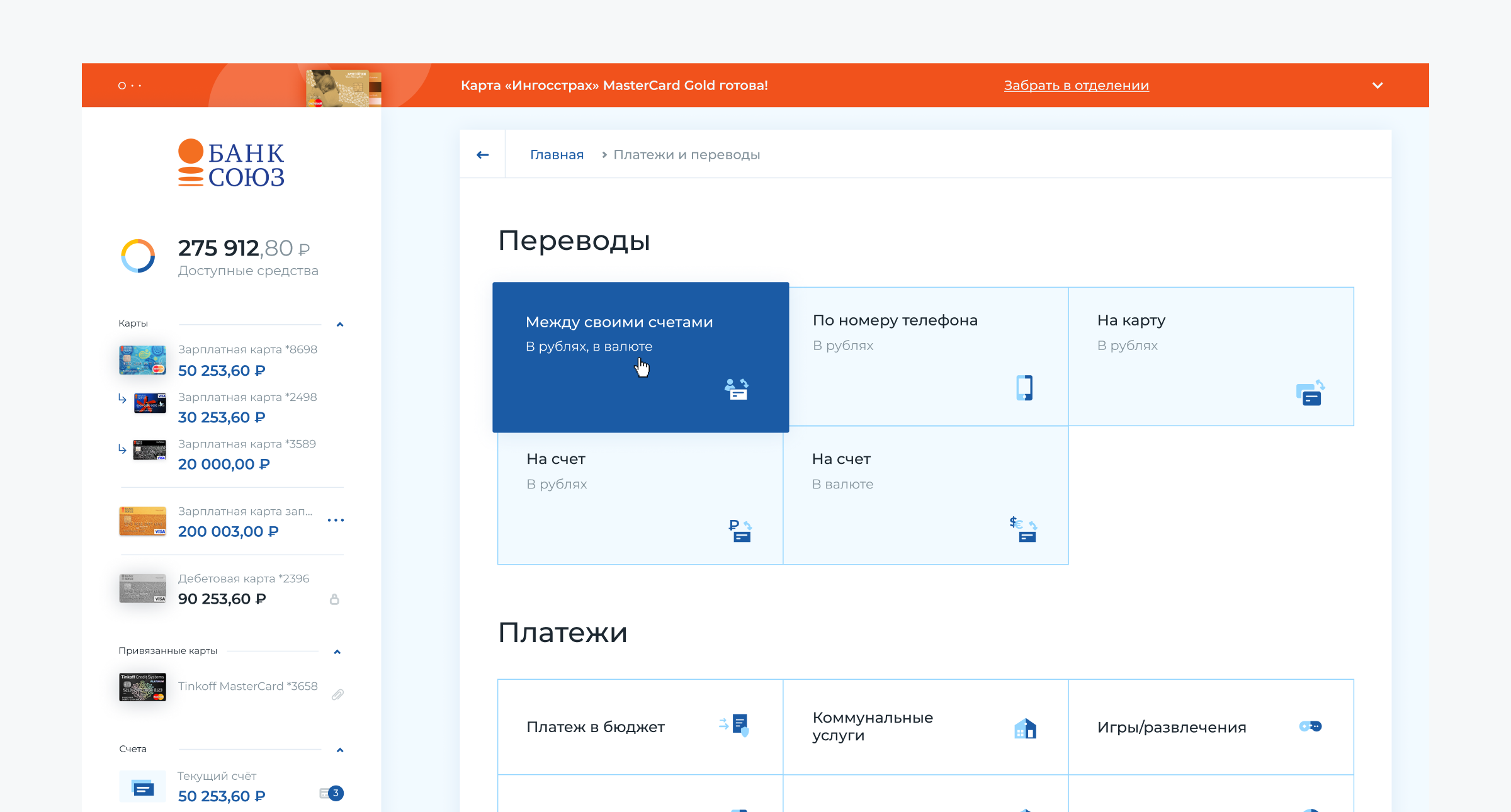Screen dimensions: 1511x812
Task: Select the Зарплатная карта *2498 thumbnail
Action: [x=150, y=403]
